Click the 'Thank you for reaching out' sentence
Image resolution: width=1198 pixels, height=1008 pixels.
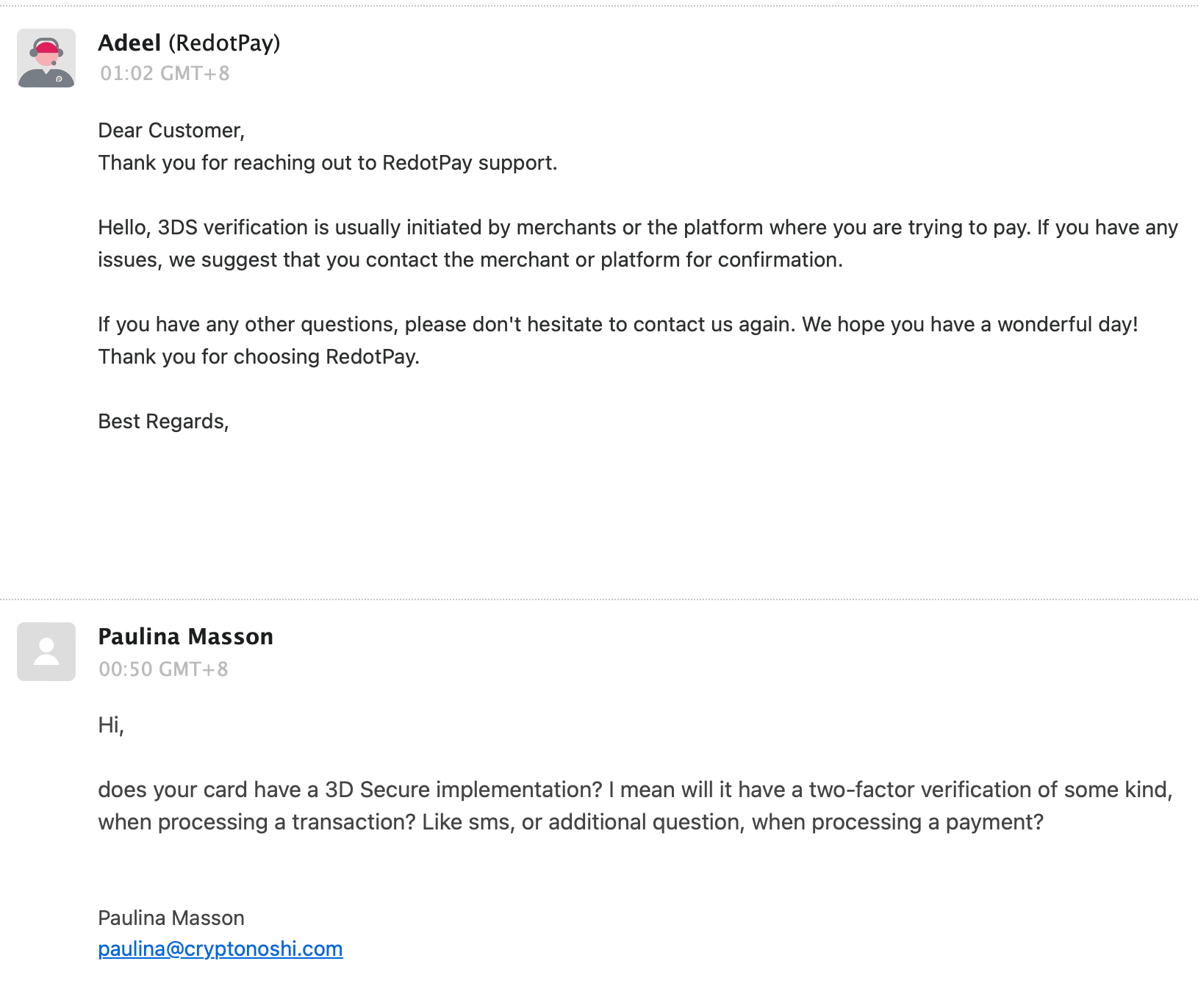328,162
